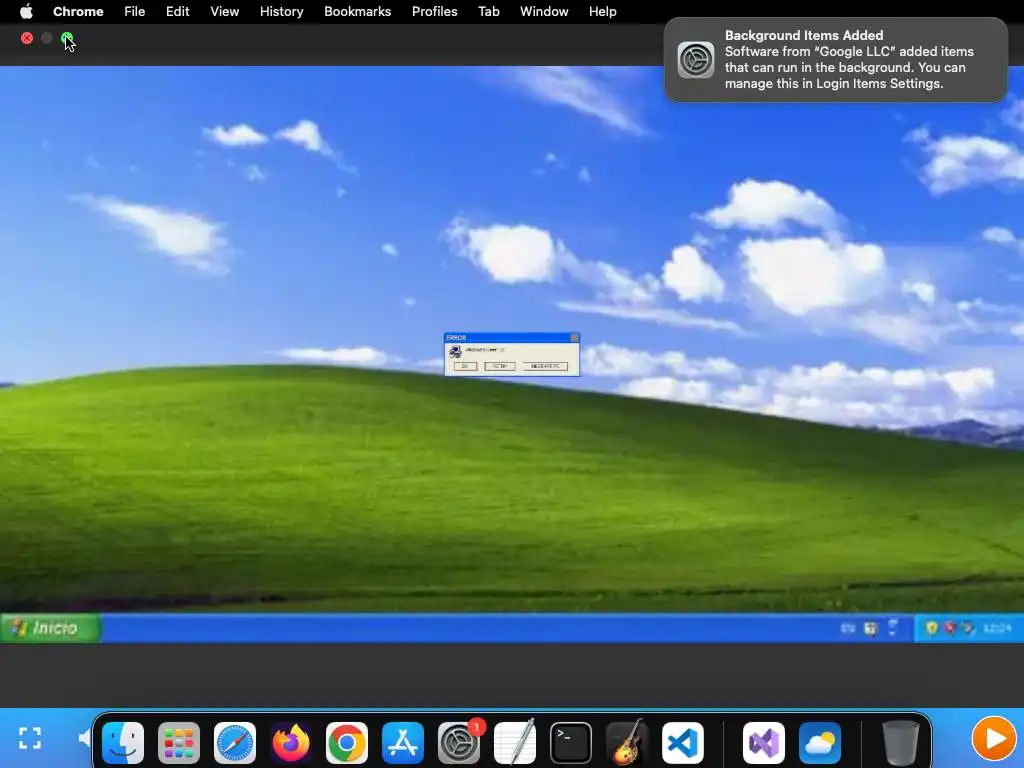Screen dimensions: 1024x768
Task: Click the speaker volume icon beside dock
Action: tap(84, 738)
